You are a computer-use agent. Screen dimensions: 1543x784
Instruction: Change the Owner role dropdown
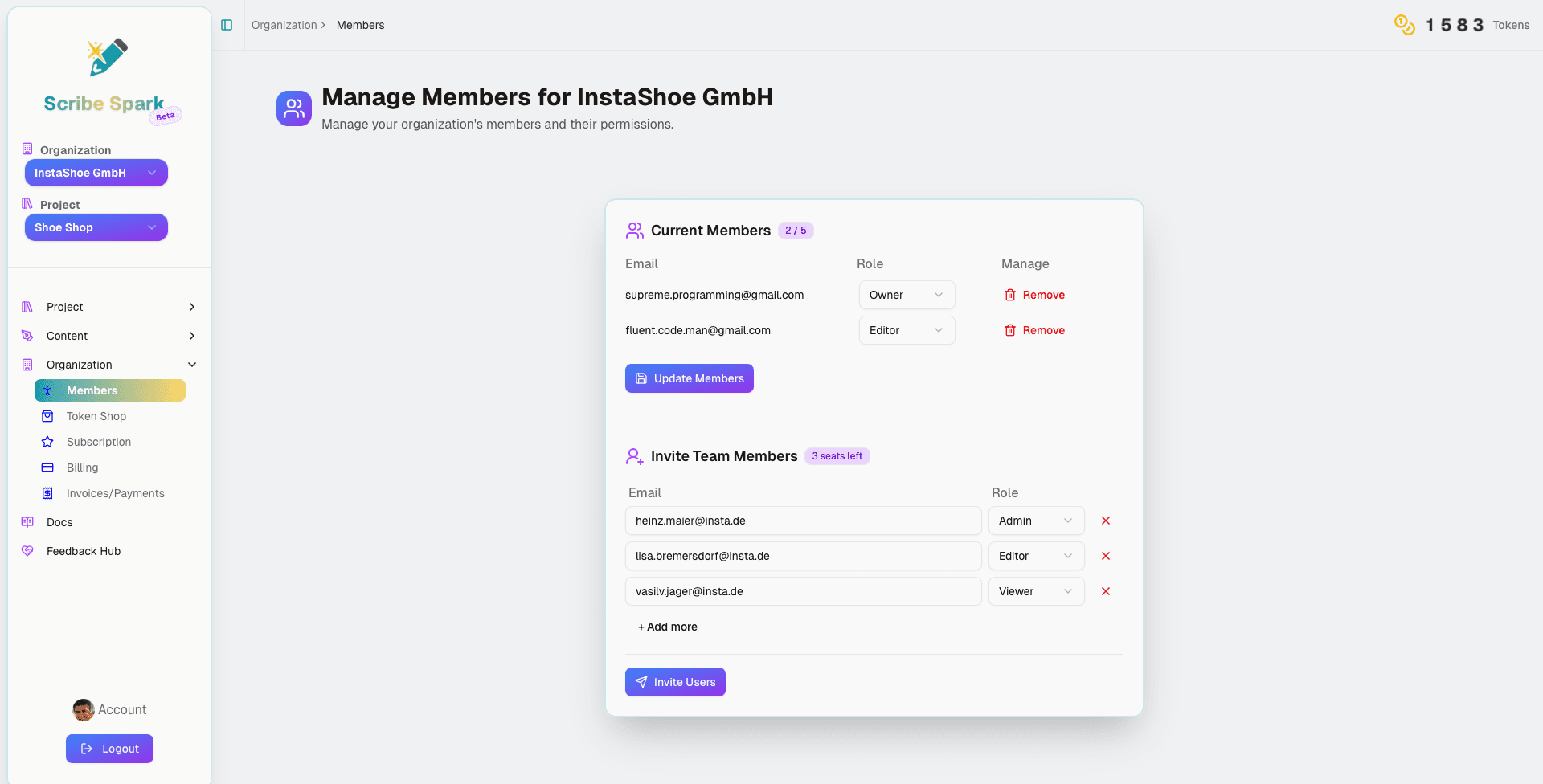(x=906, y=295)
